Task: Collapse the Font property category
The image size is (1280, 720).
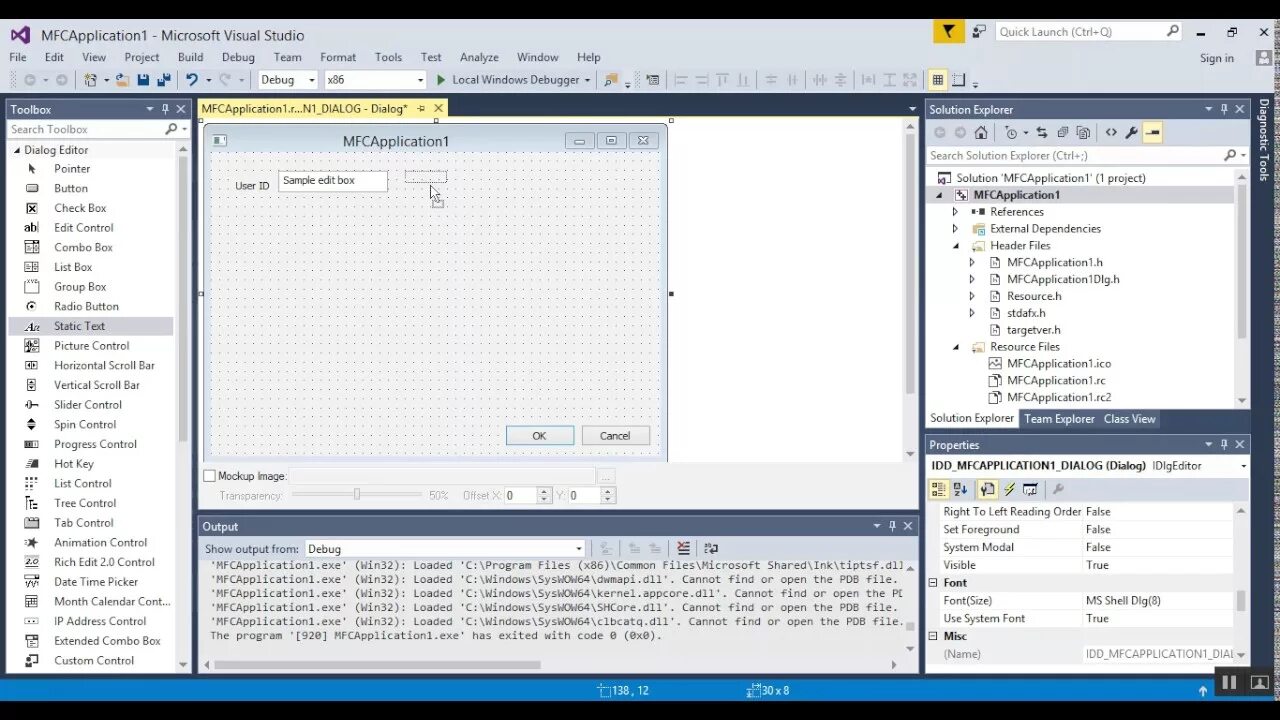Action: (x=933, y=583)
